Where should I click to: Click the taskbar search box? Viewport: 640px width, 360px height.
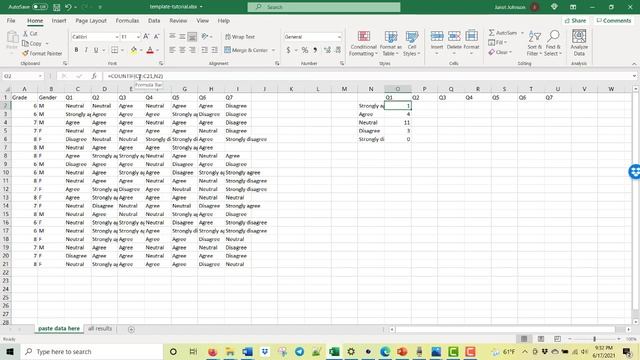[x=91, y=351]
